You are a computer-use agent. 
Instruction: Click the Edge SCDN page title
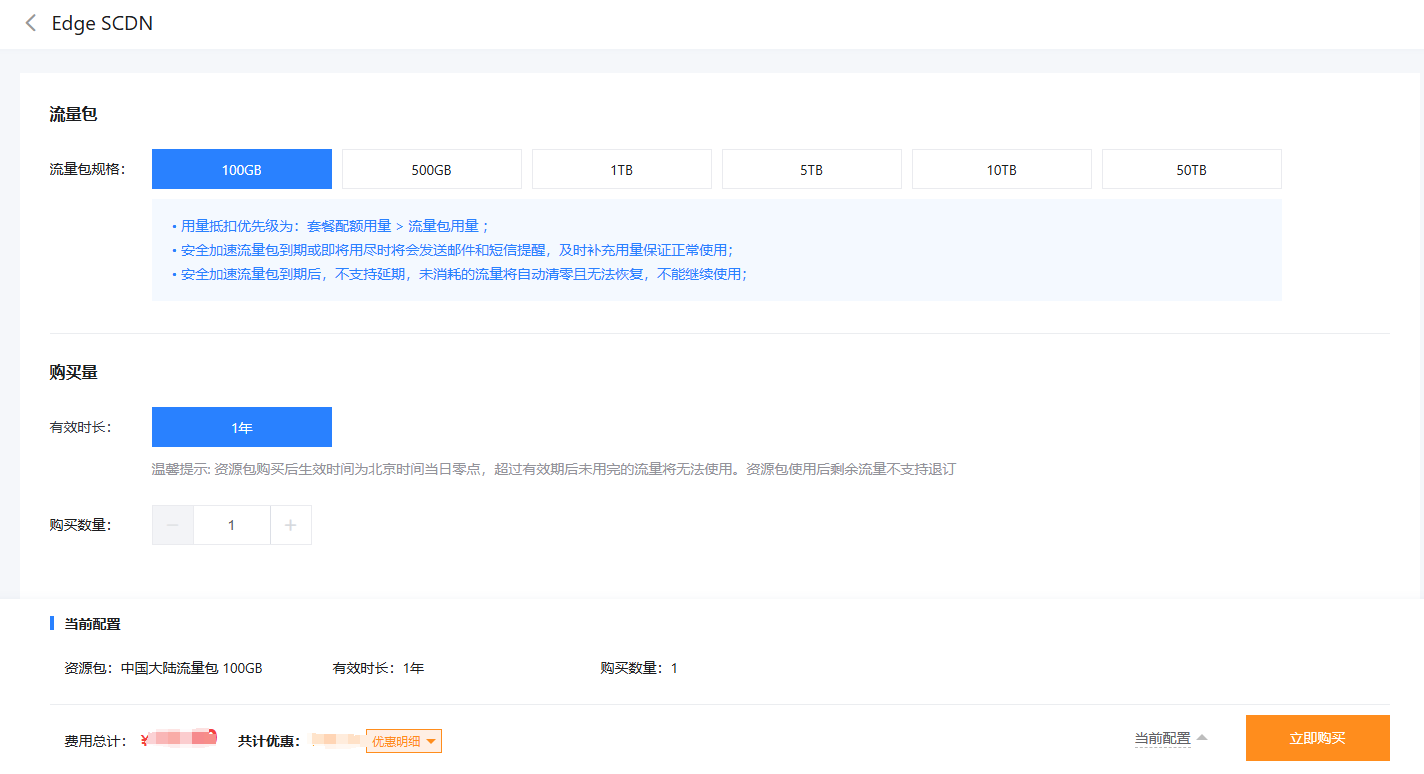tap(102, 23)
